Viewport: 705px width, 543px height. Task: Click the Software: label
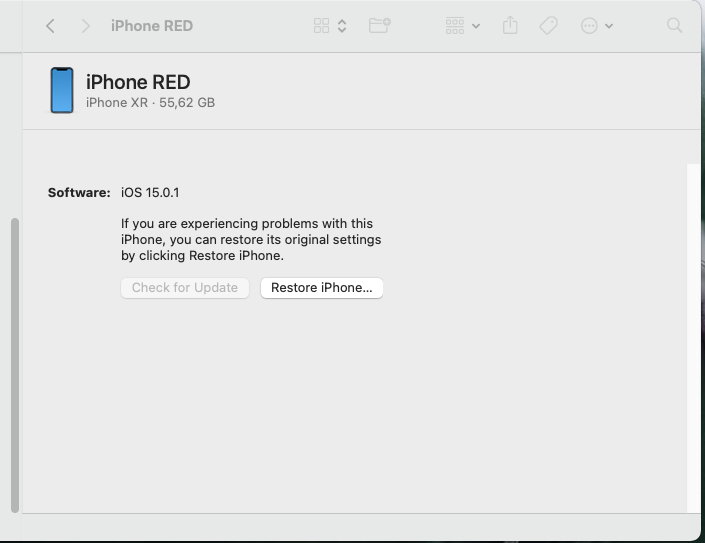[79, 193]
